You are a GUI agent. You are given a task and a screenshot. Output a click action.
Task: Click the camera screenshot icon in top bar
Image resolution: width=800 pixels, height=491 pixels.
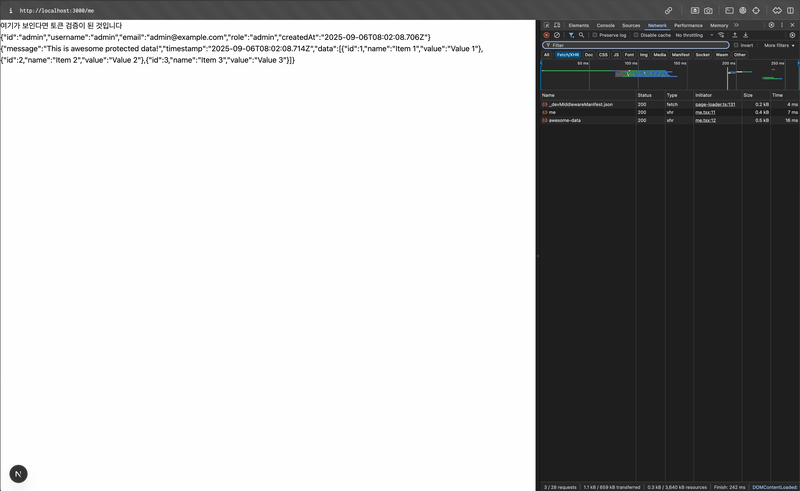[708, 10]
